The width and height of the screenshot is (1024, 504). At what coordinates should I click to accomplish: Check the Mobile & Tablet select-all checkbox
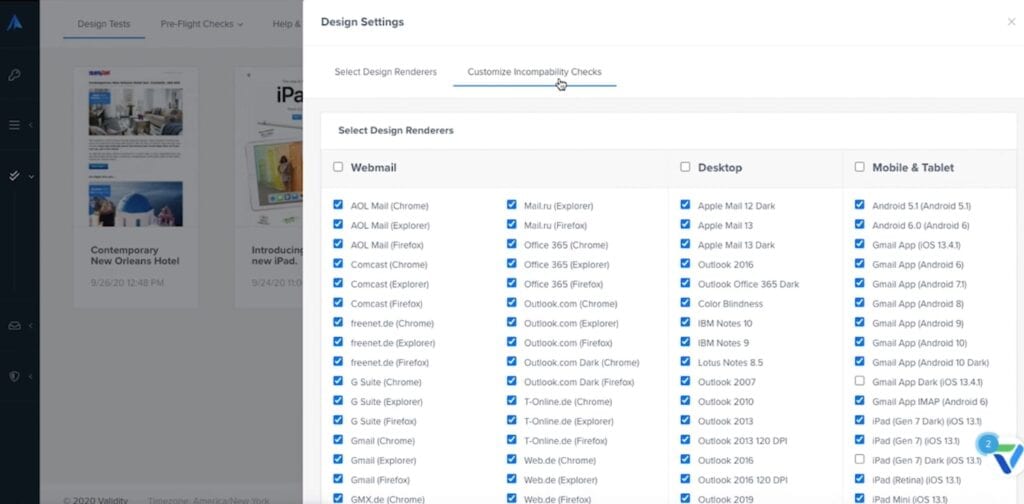pos(859,166)
